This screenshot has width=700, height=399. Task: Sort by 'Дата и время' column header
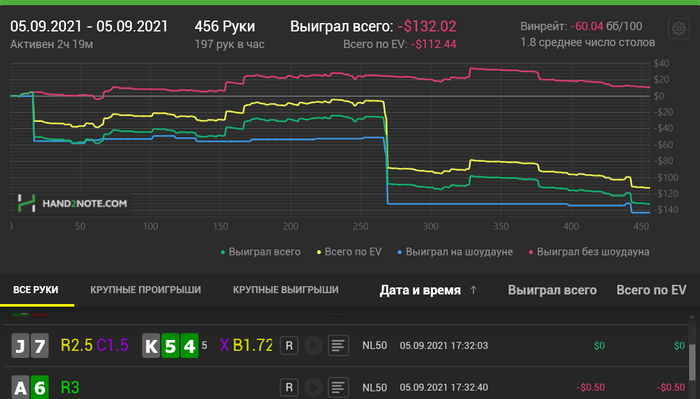(x=420, y=290)
